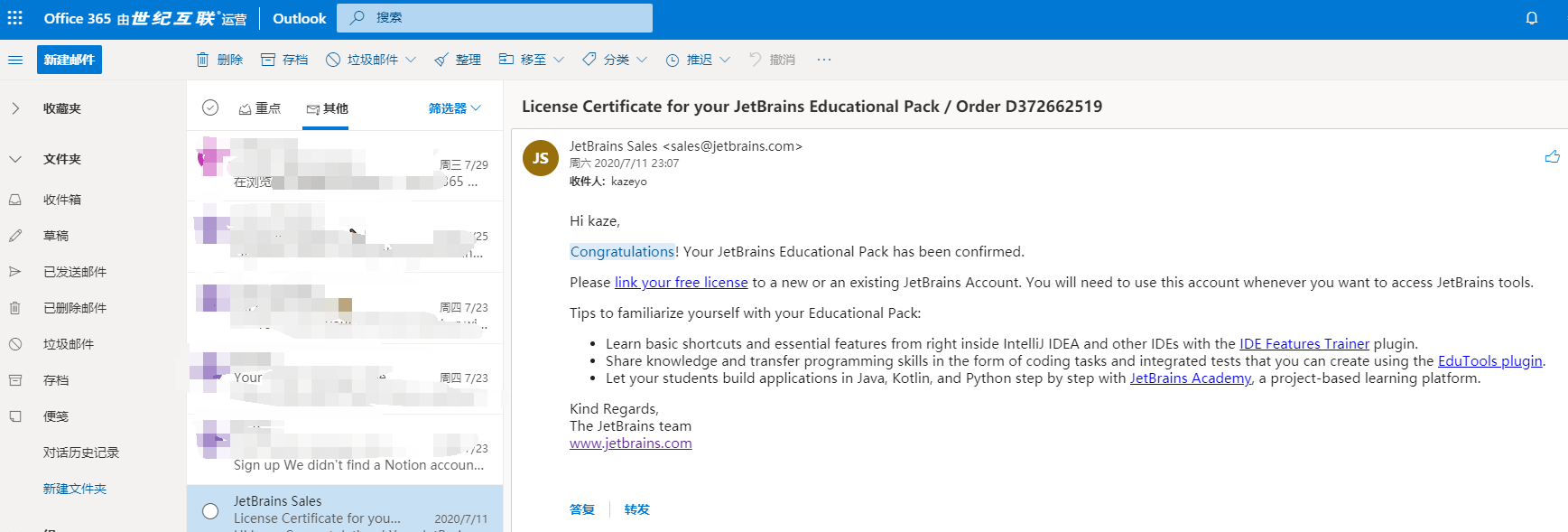This screenshot has width=1568, height=532.
Task: Click the 移至 move-to button
Action: click(523, 60)
